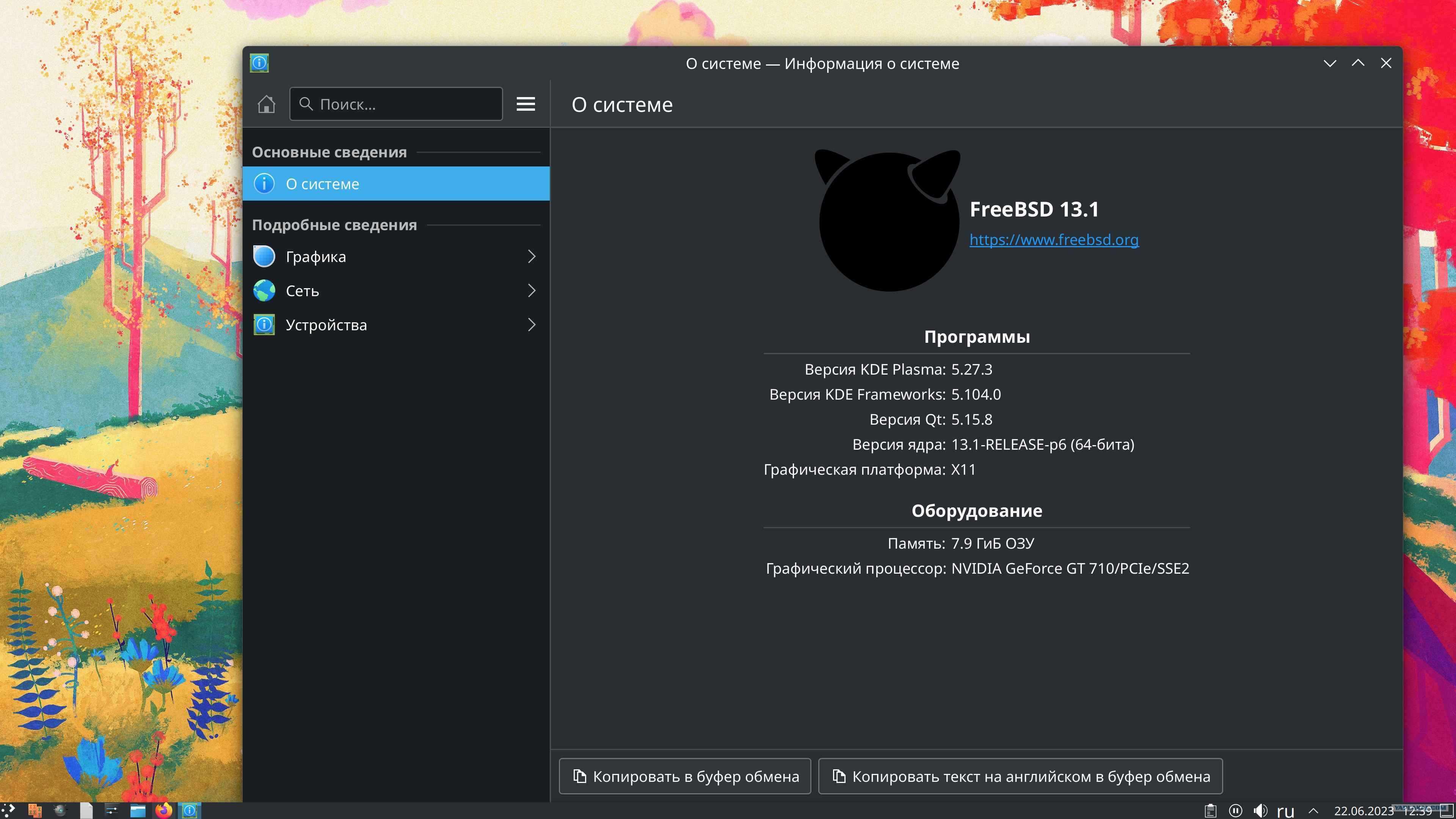Expand the Сеть section arrow

(x=531, y=290)
